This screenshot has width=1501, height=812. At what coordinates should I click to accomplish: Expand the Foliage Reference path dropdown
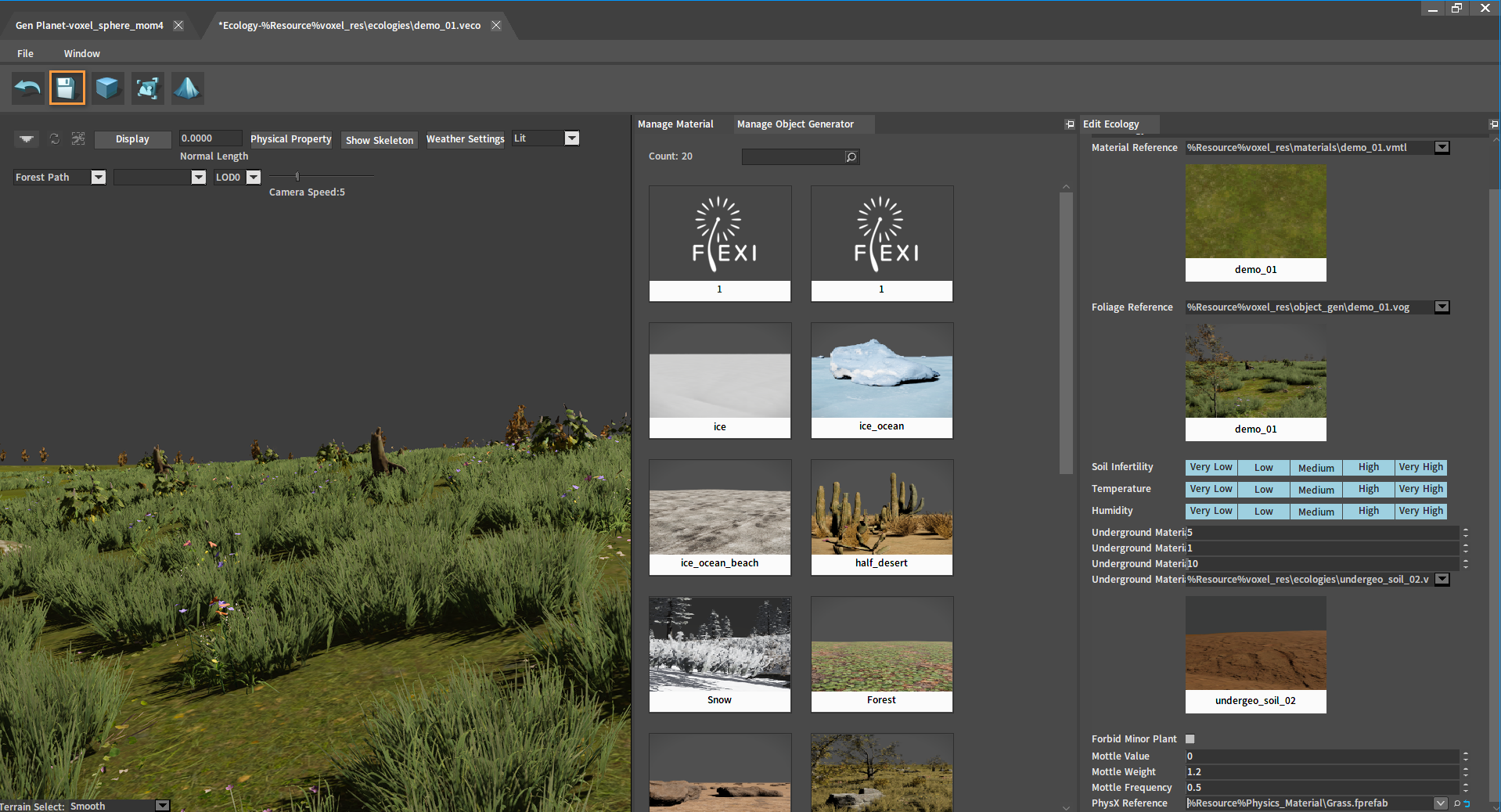[x=1442, y=307]
